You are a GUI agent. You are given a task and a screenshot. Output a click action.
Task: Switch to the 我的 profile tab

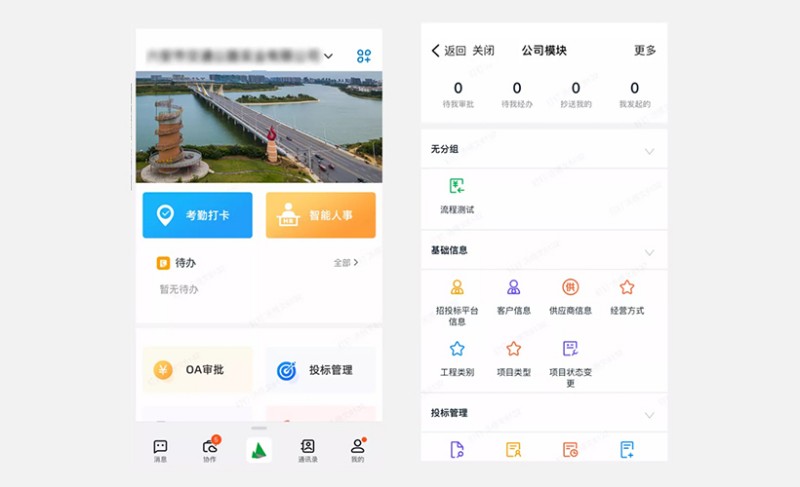tap(358, 451)
